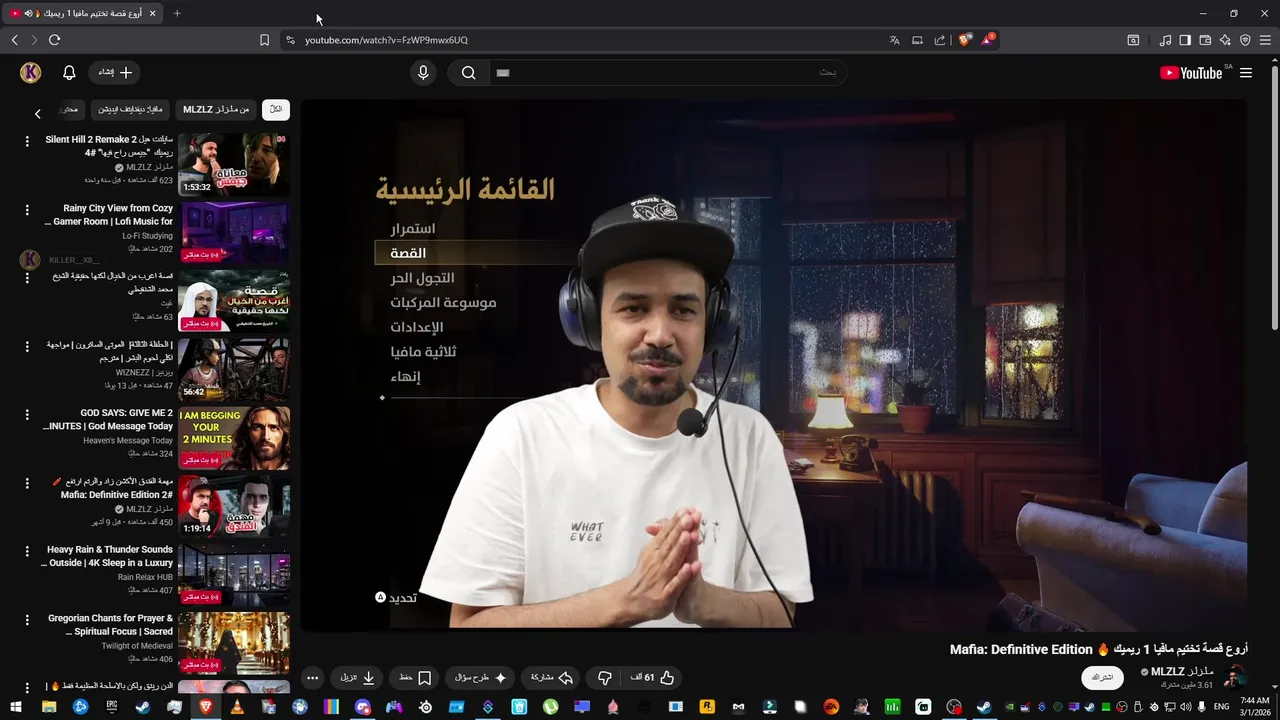The image size is (1280, 720).
Task: Open options menu for Heavy Rain video
Action: click(x=27, y=551)
